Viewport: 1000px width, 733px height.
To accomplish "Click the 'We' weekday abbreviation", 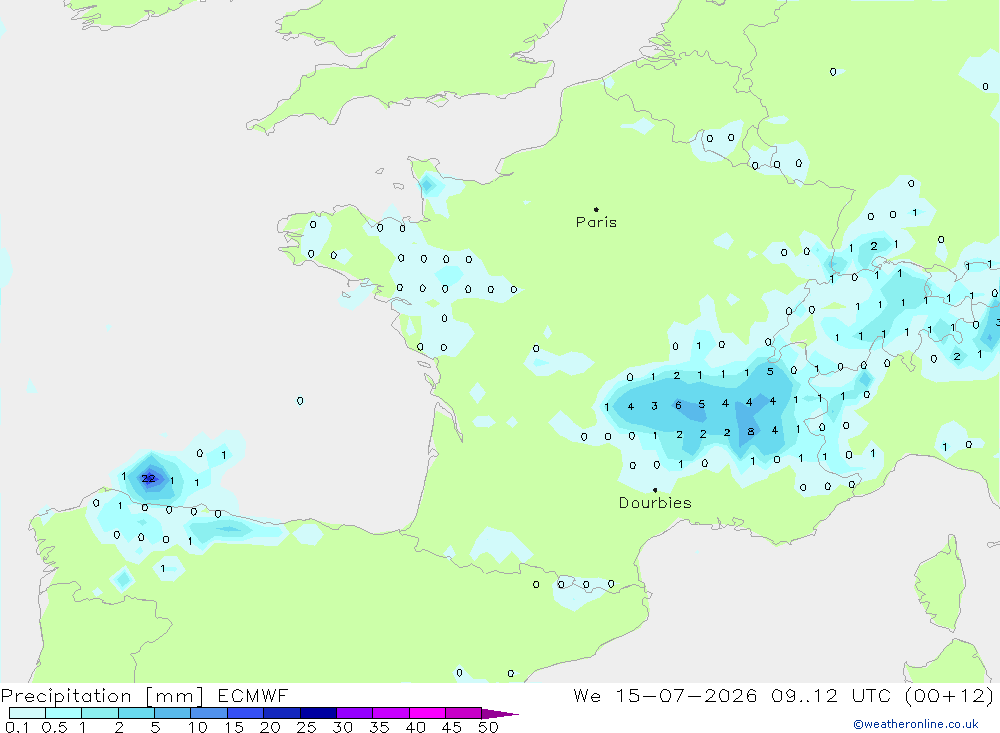I will pos(587,695).
